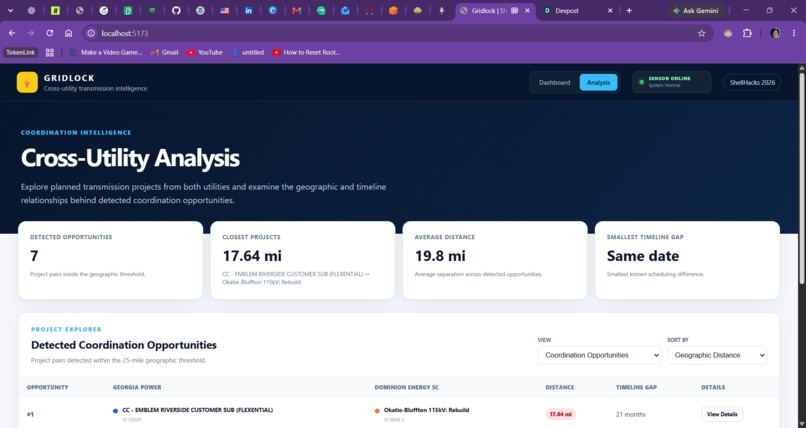Click the Smallest Timeline Gap card
This screenshot has height=428, width=806.
tap(687, 260)
